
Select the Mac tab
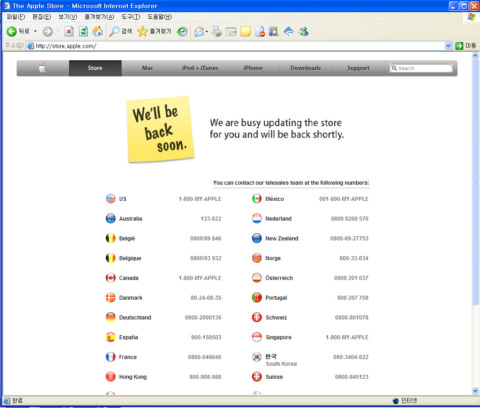click(x=148, y=68)
